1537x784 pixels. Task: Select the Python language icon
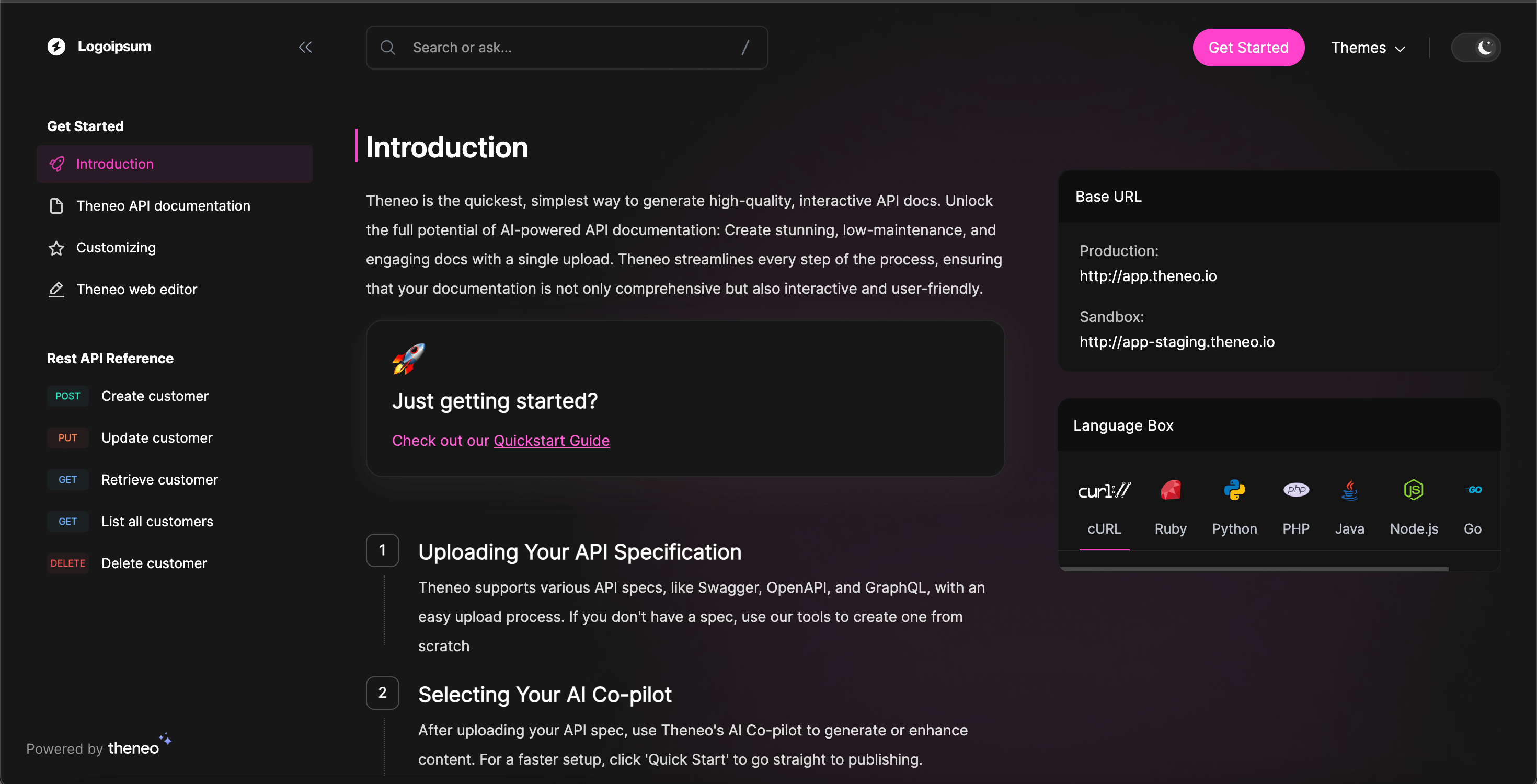1234,490
